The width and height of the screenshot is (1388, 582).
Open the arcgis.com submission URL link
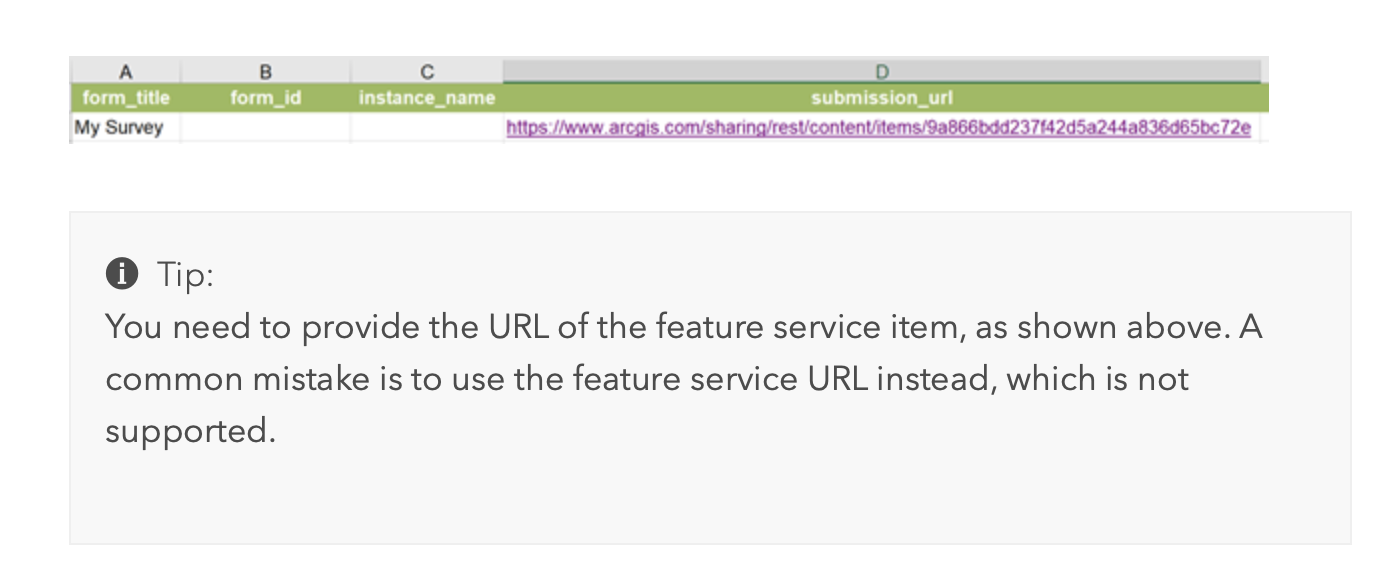point(878,128)
